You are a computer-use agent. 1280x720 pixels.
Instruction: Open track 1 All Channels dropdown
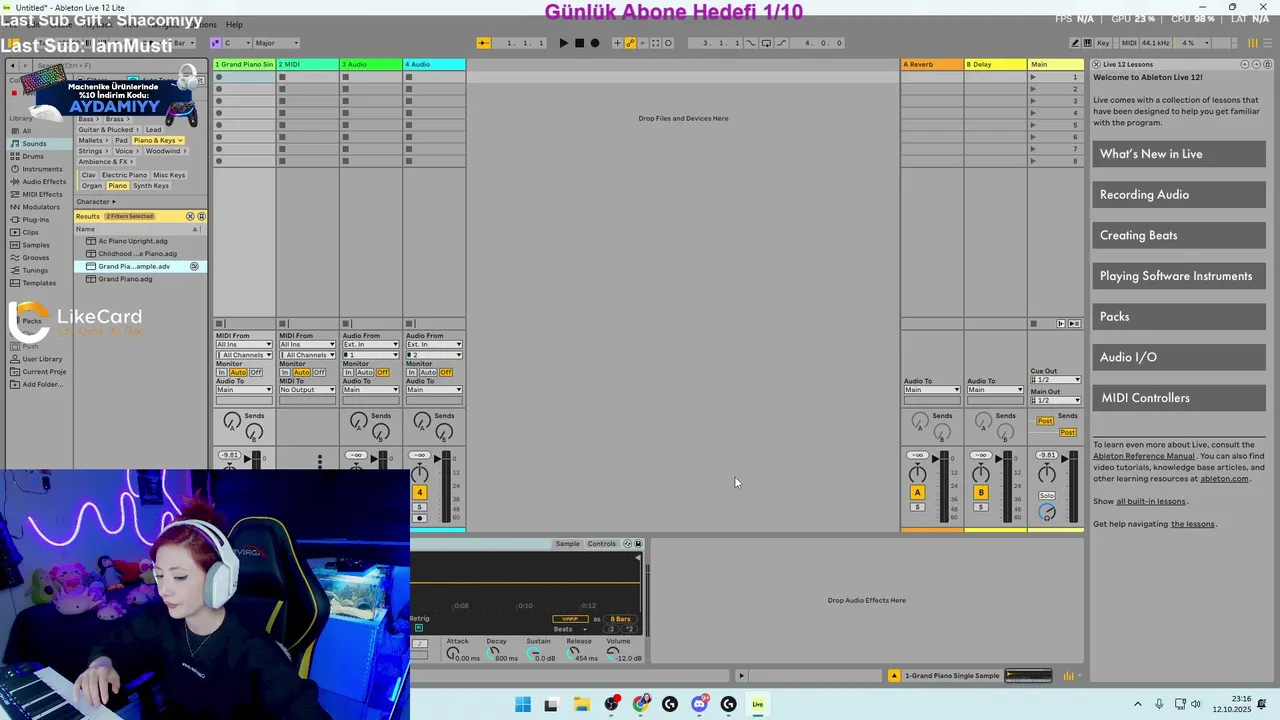tap(244, 355)
